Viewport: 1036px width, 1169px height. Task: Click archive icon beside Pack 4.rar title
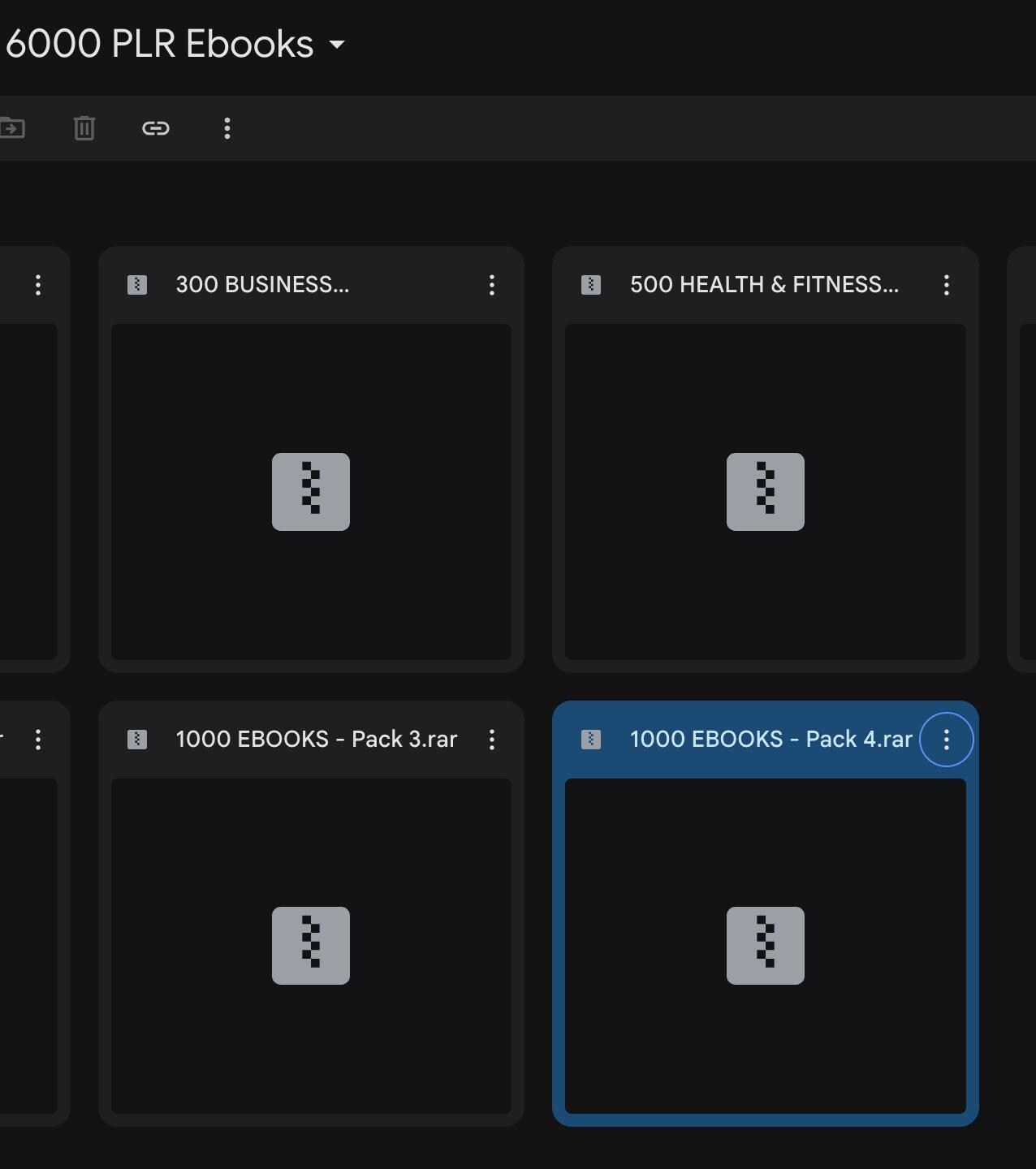(x=591, y=740)
